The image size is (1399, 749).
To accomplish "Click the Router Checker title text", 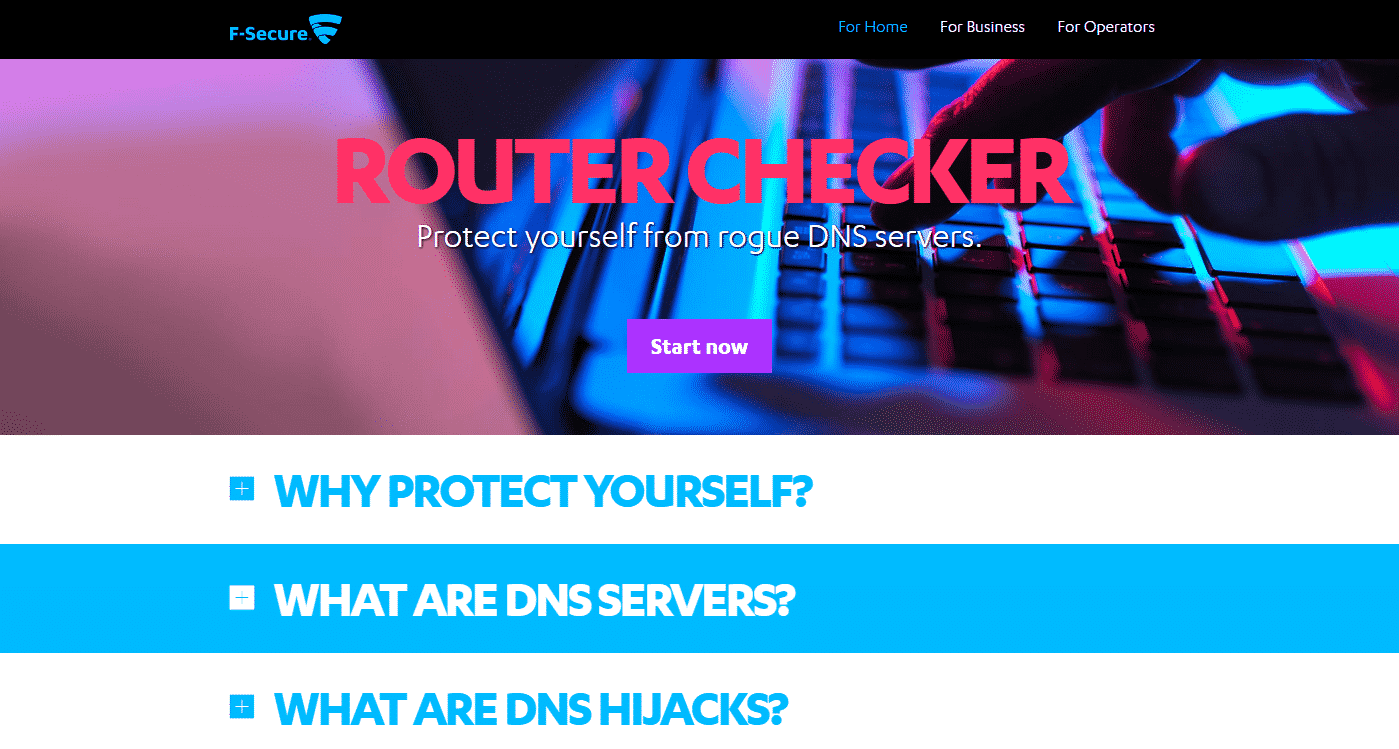I will [x=703, y=171].
